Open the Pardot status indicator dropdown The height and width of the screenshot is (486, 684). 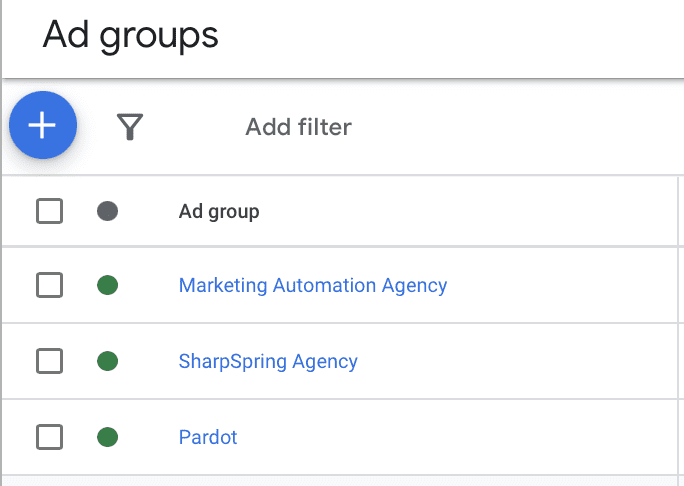pos(108,437)
